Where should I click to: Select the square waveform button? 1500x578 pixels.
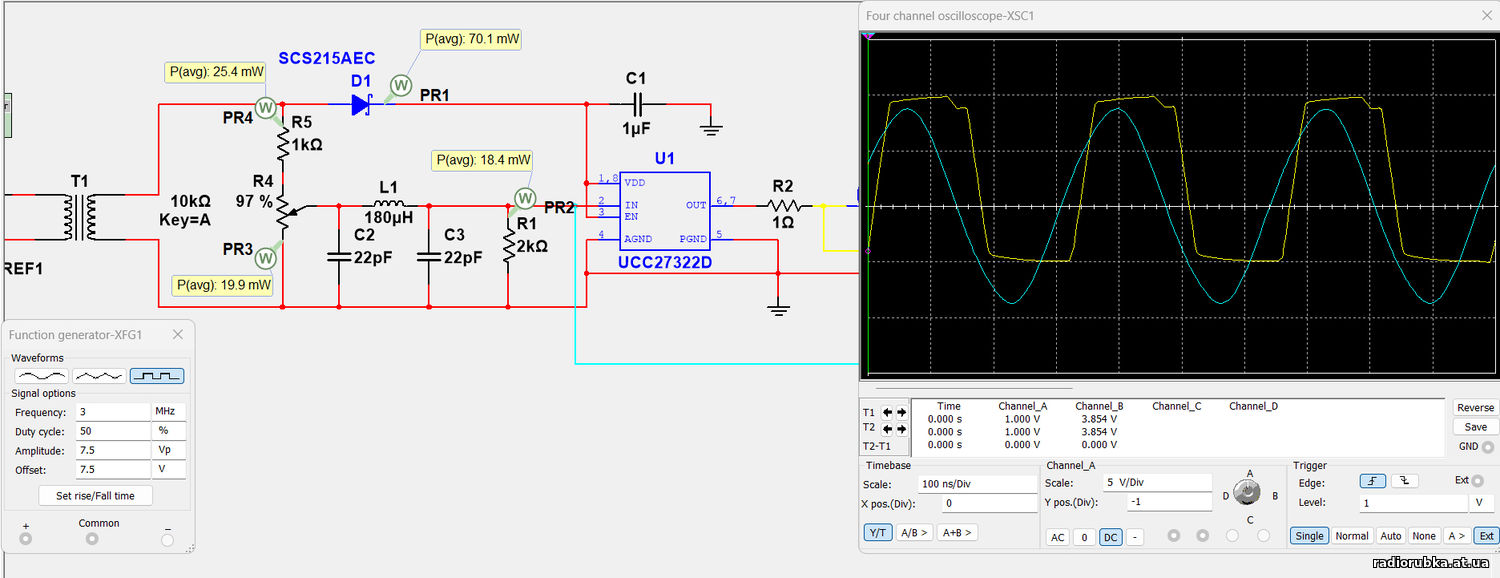point(157,375)
